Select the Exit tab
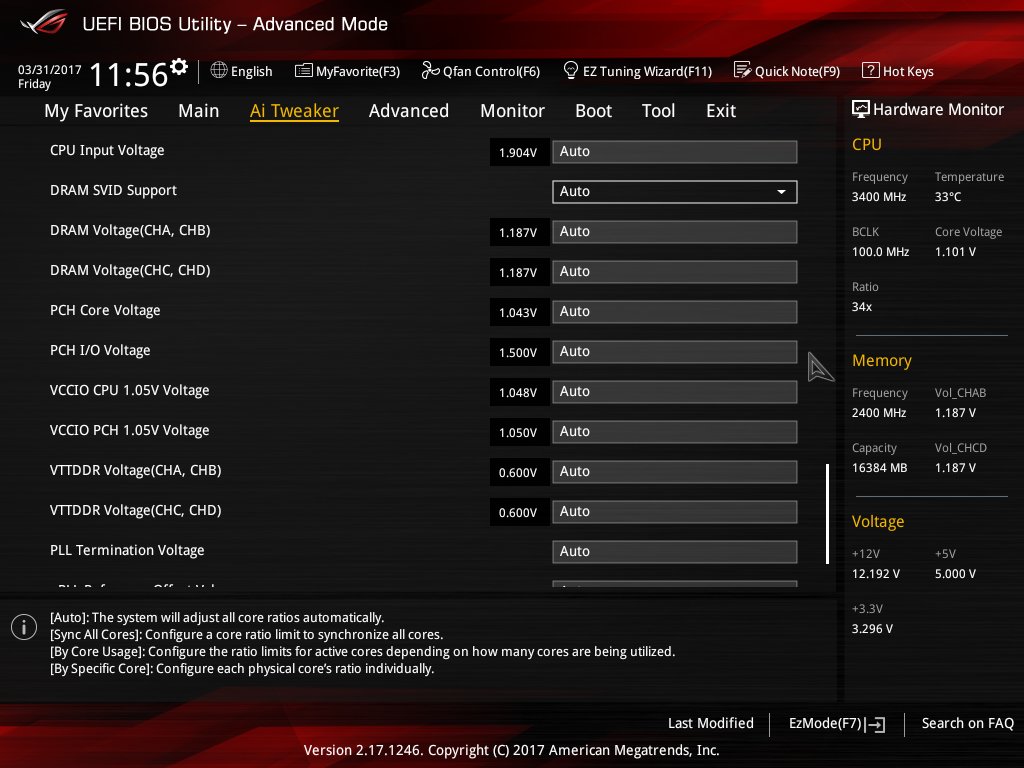The width and height of the screenshot is (1024, 768). 721,110
